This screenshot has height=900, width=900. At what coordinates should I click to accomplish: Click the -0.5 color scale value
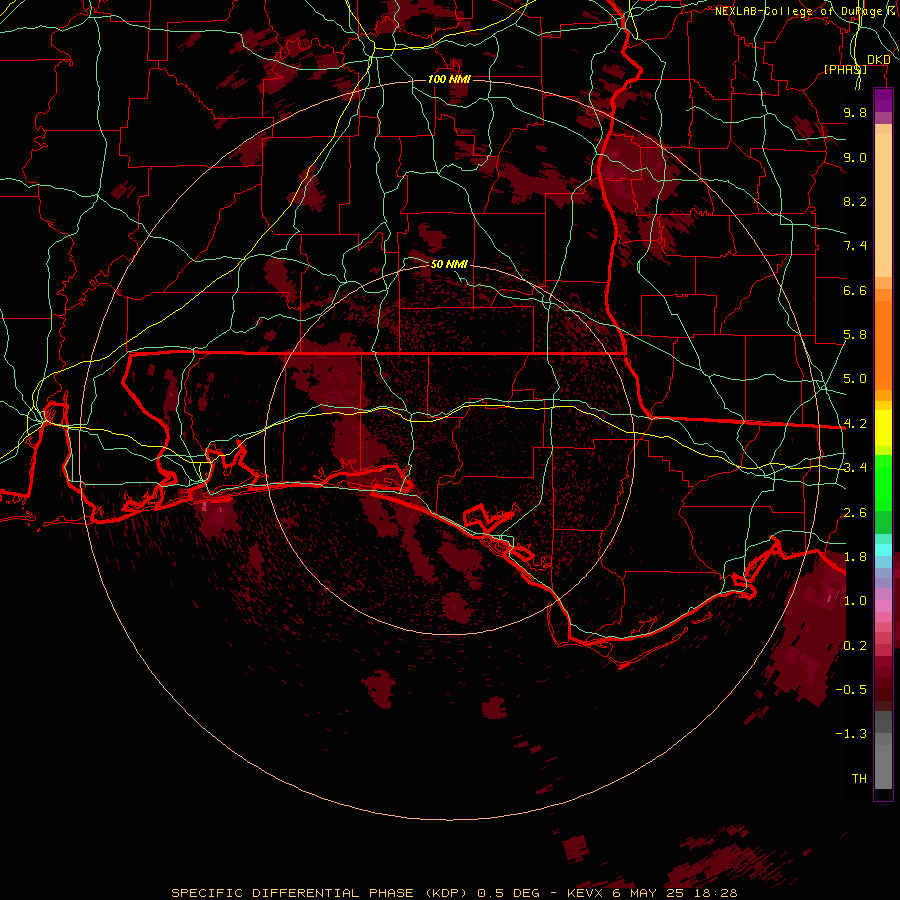[851, 690]
